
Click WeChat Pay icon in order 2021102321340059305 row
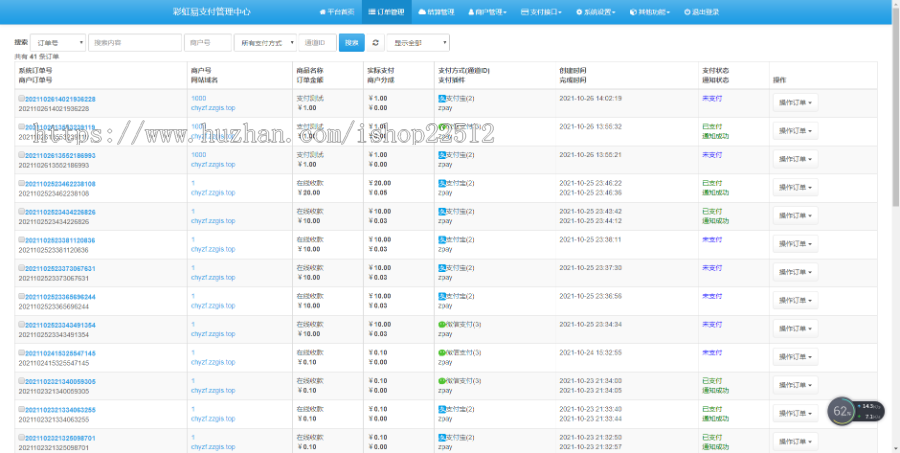(x=441, y=381)
